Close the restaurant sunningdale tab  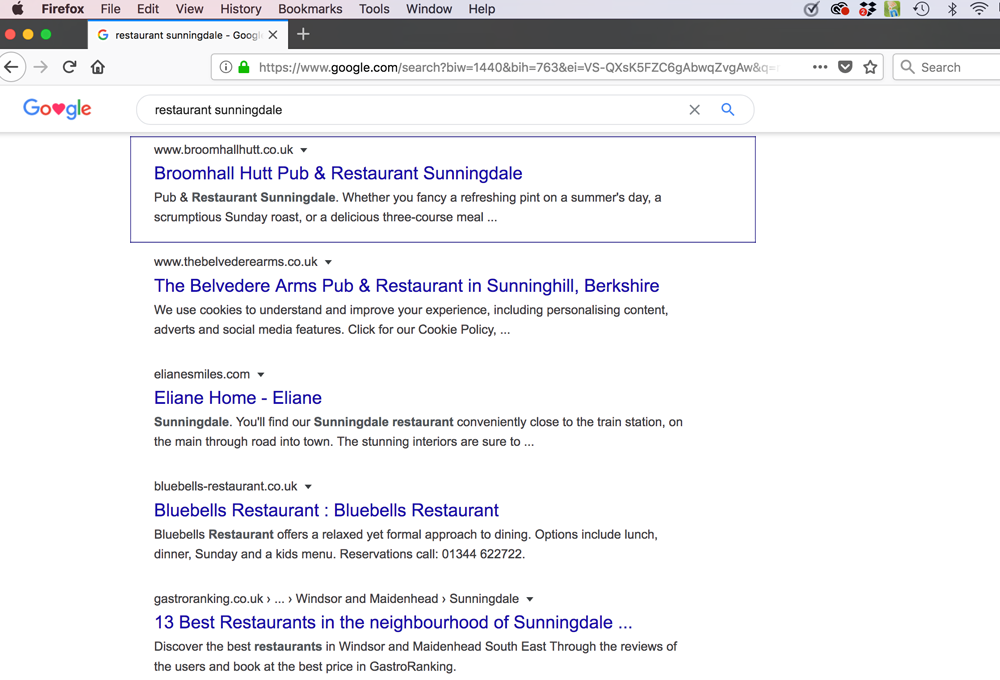point(273,35)
